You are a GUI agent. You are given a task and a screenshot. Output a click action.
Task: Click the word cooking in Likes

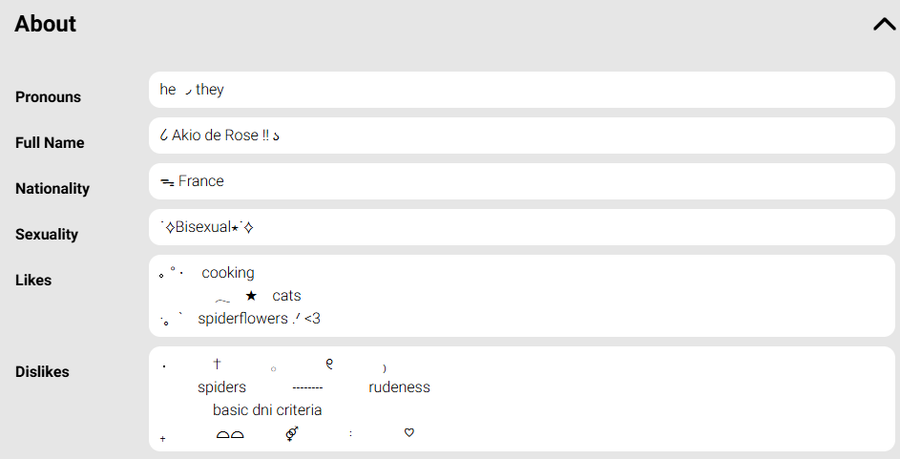(x=228, y=273)
